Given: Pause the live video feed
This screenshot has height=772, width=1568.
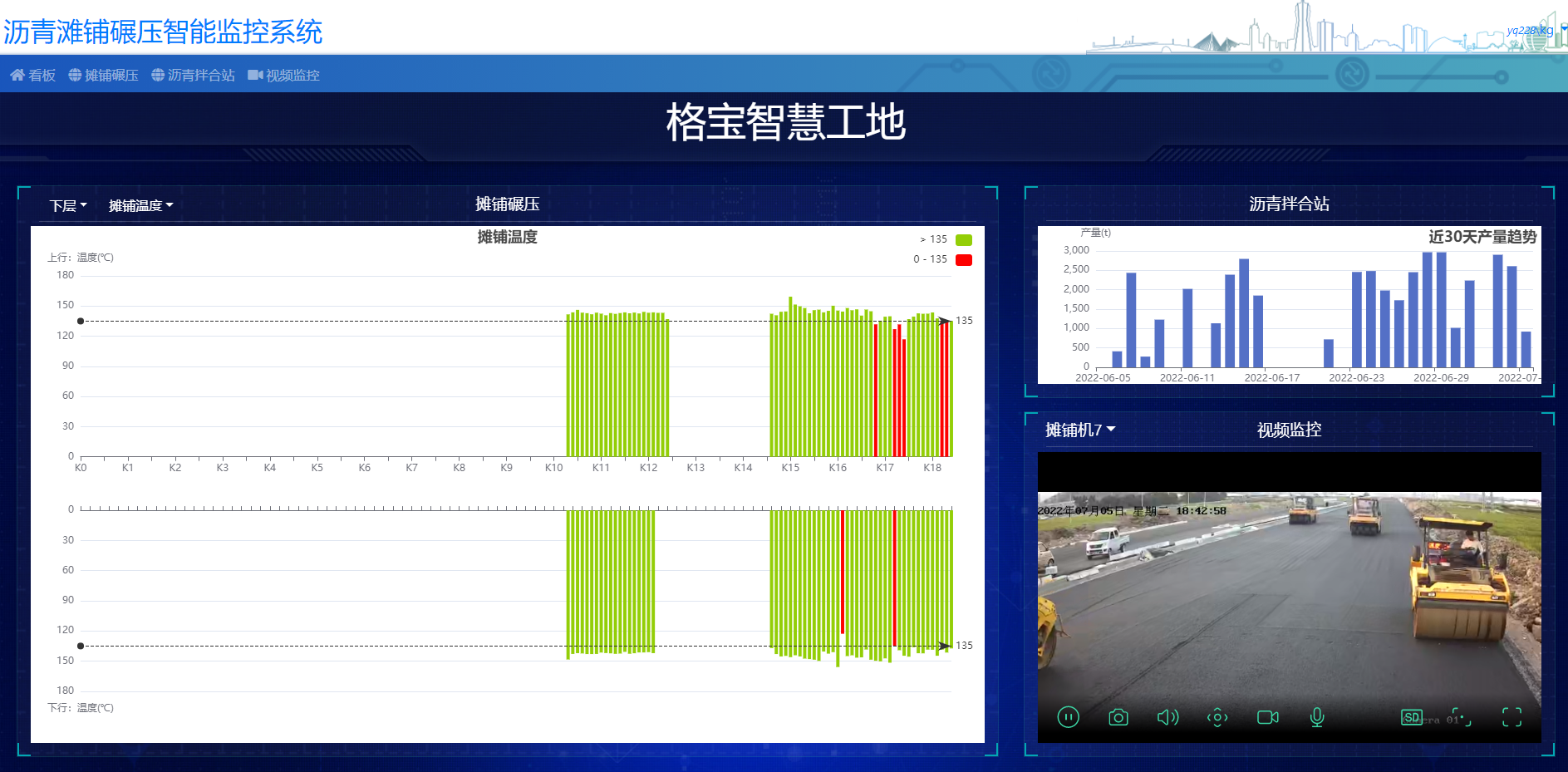Looking at the screenshot, I should pyautogui.click(x=1068, y=717).
